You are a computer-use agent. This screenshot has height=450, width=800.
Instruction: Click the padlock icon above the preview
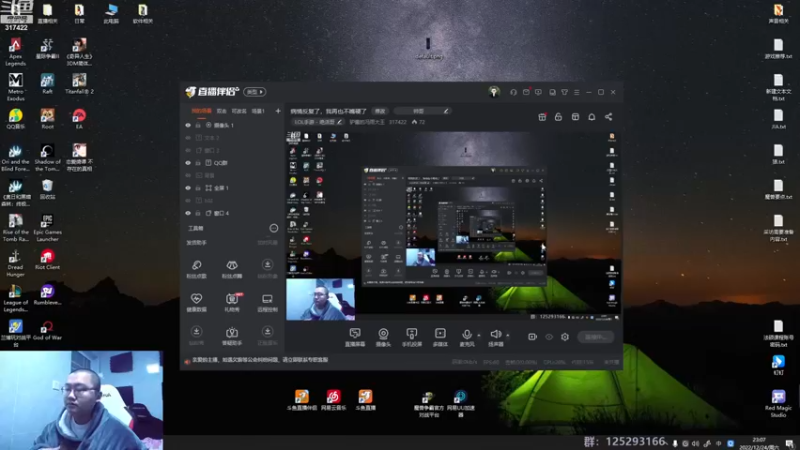[x=558, y=117]
